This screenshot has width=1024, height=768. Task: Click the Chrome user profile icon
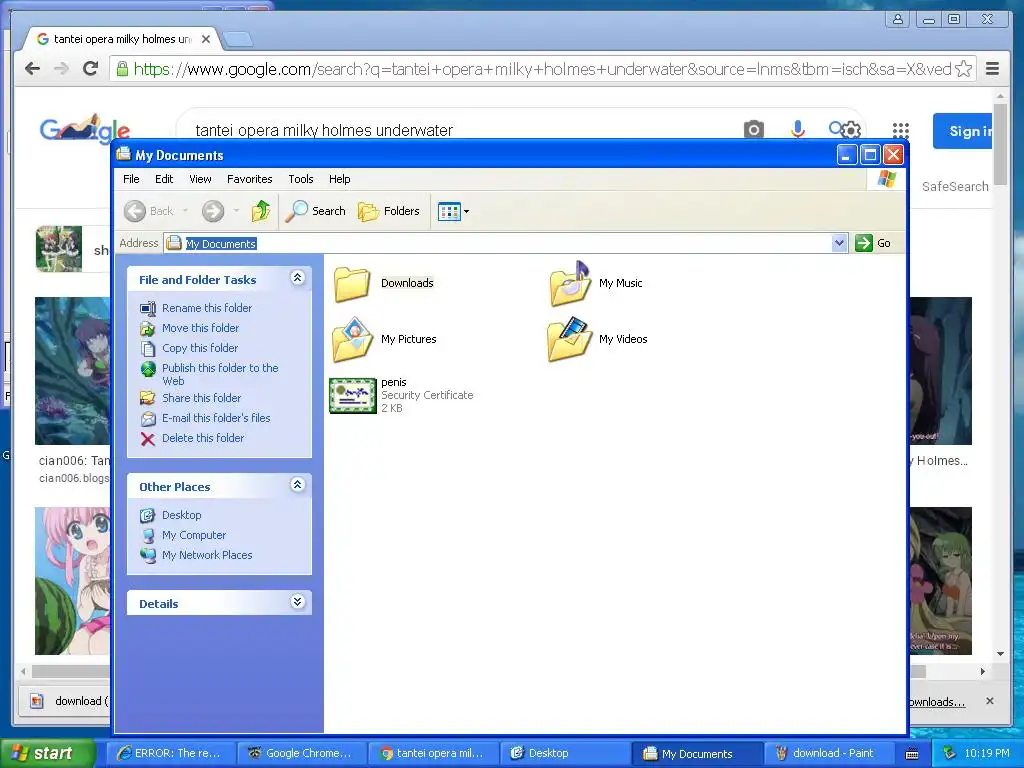coord(898,20)
